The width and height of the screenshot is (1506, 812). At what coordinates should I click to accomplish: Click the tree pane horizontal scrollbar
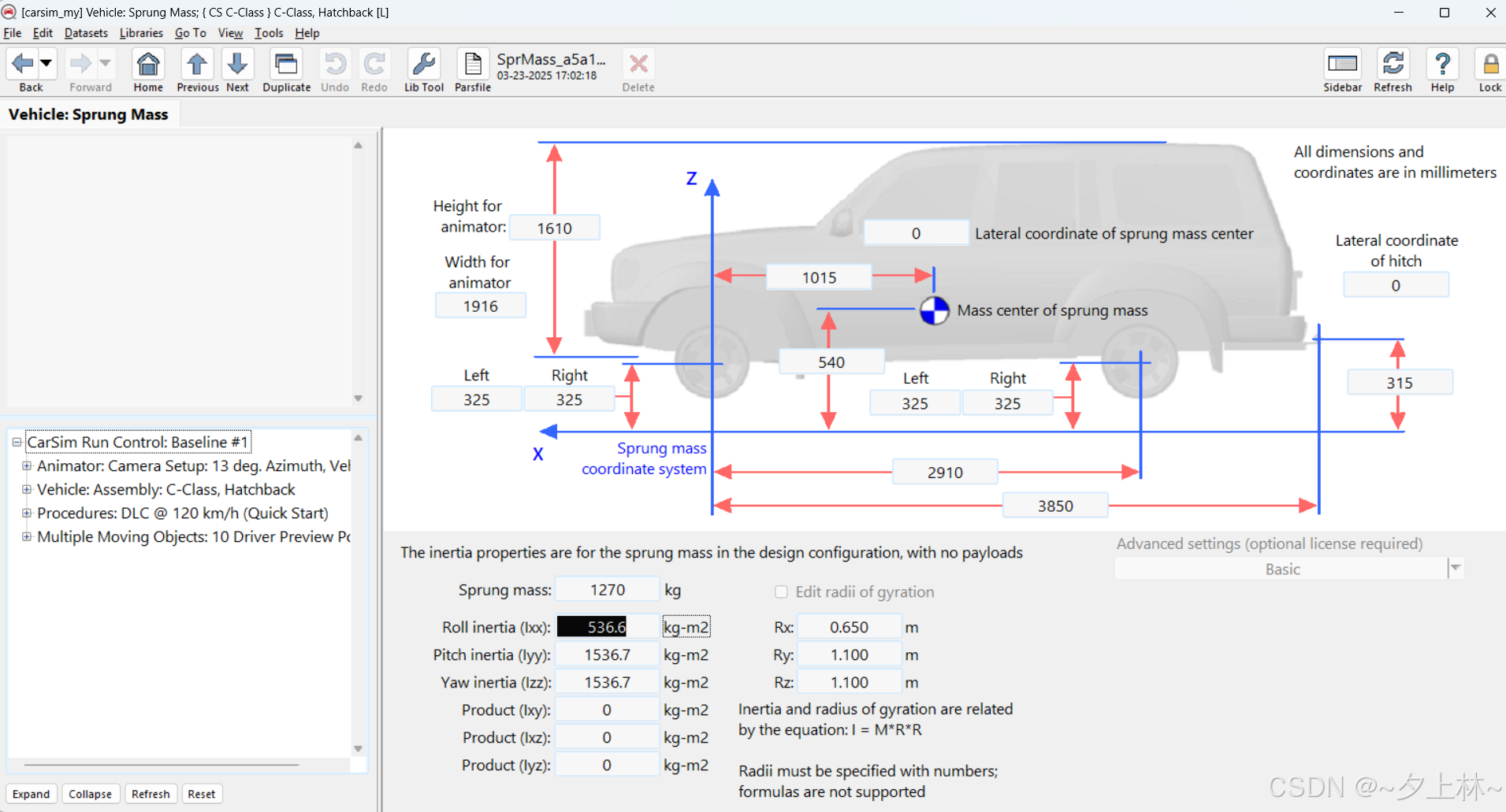(x=162, y=765)
